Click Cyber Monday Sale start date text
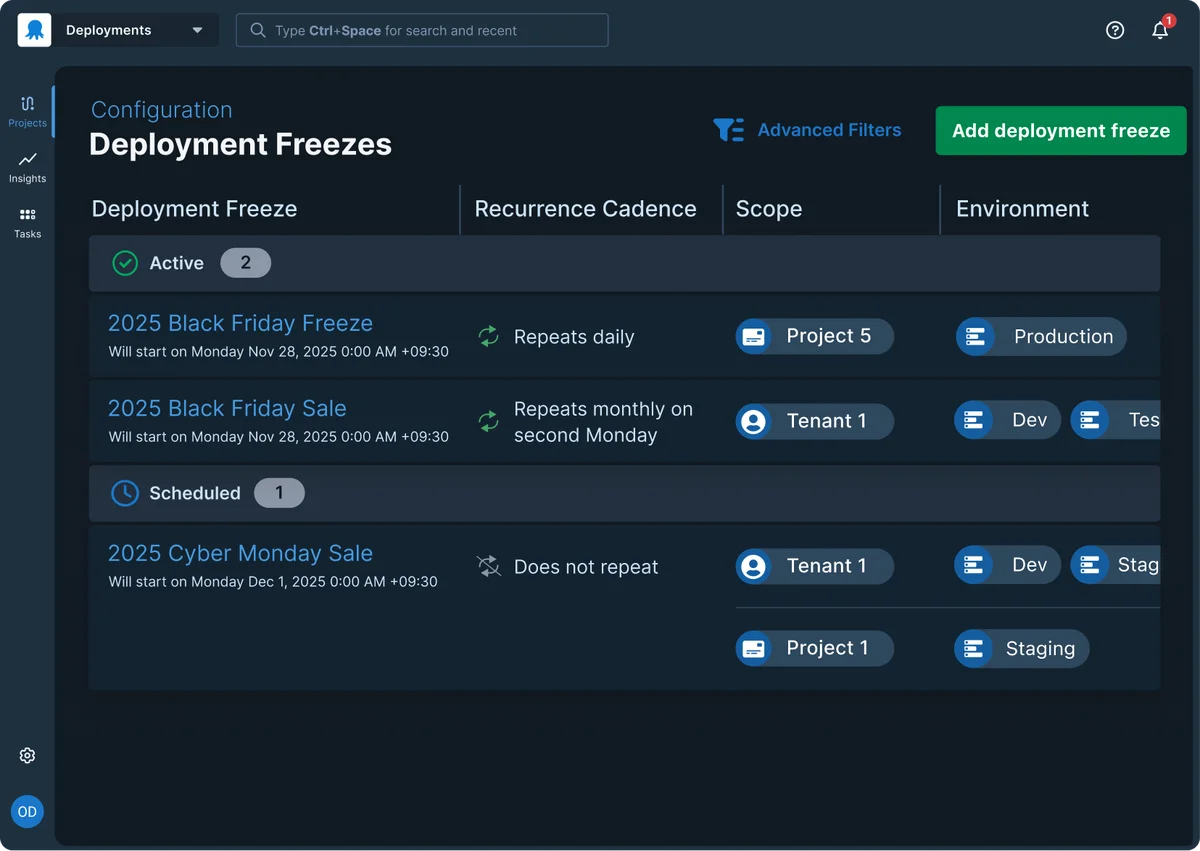 (273, 582)
